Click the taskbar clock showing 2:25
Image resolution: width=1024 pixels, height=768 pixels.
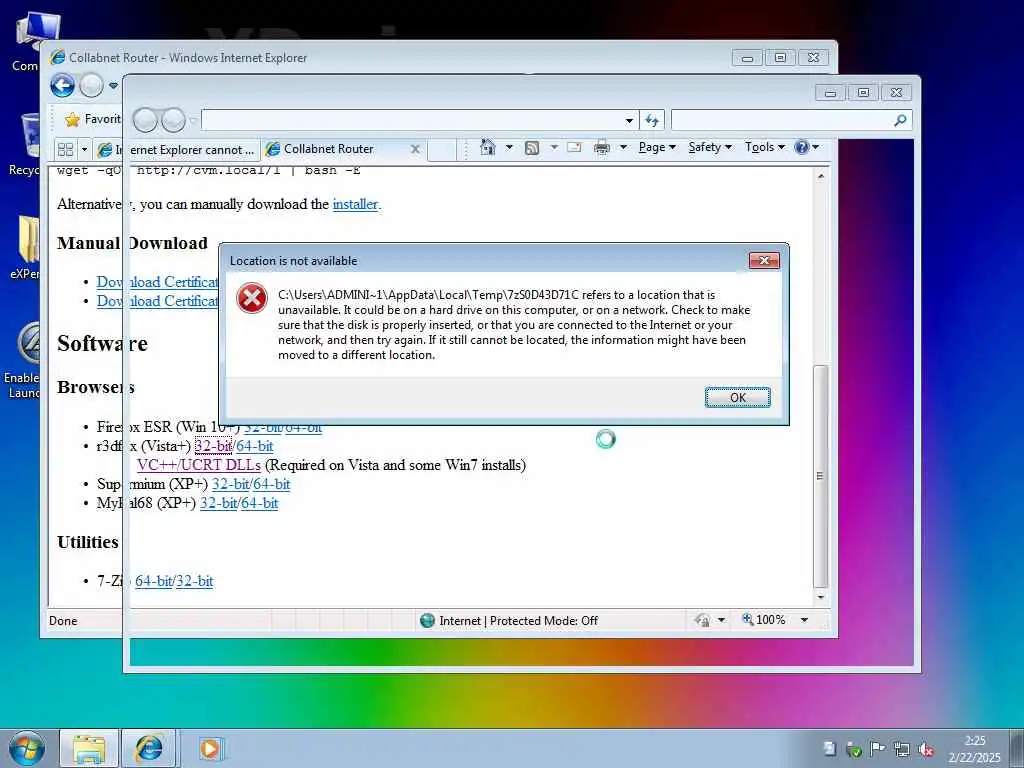coord(974,749)
